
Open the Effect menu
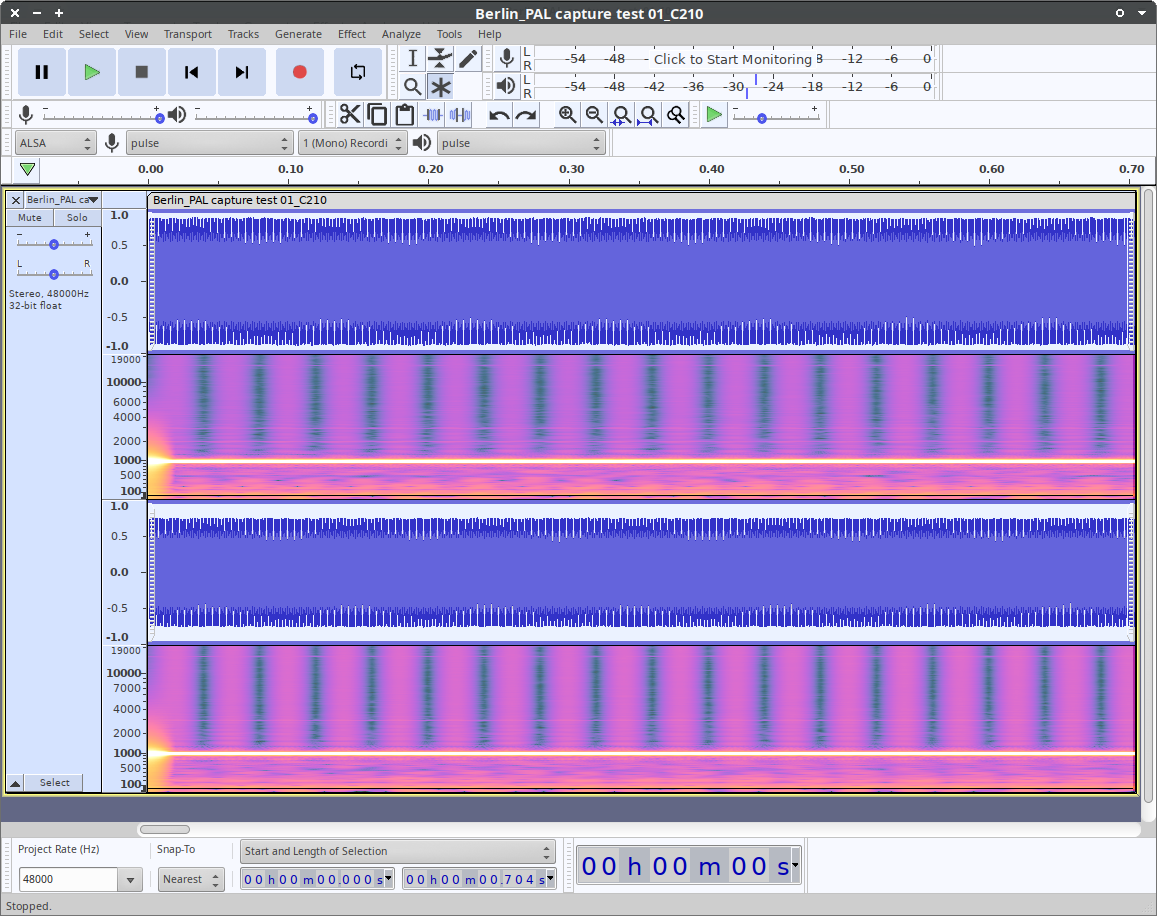pos(351,34)
